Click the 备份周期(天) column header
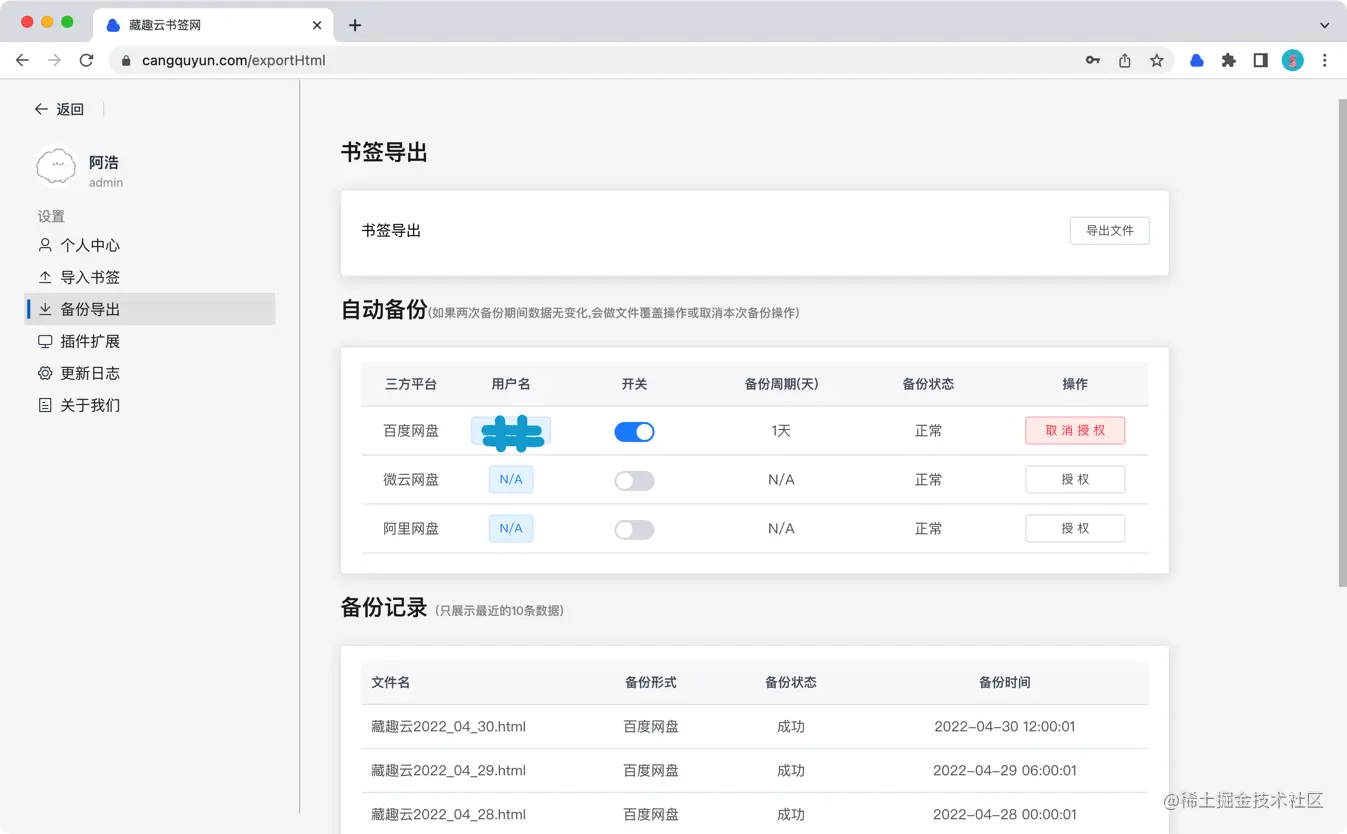 click(x=781, y=384)
